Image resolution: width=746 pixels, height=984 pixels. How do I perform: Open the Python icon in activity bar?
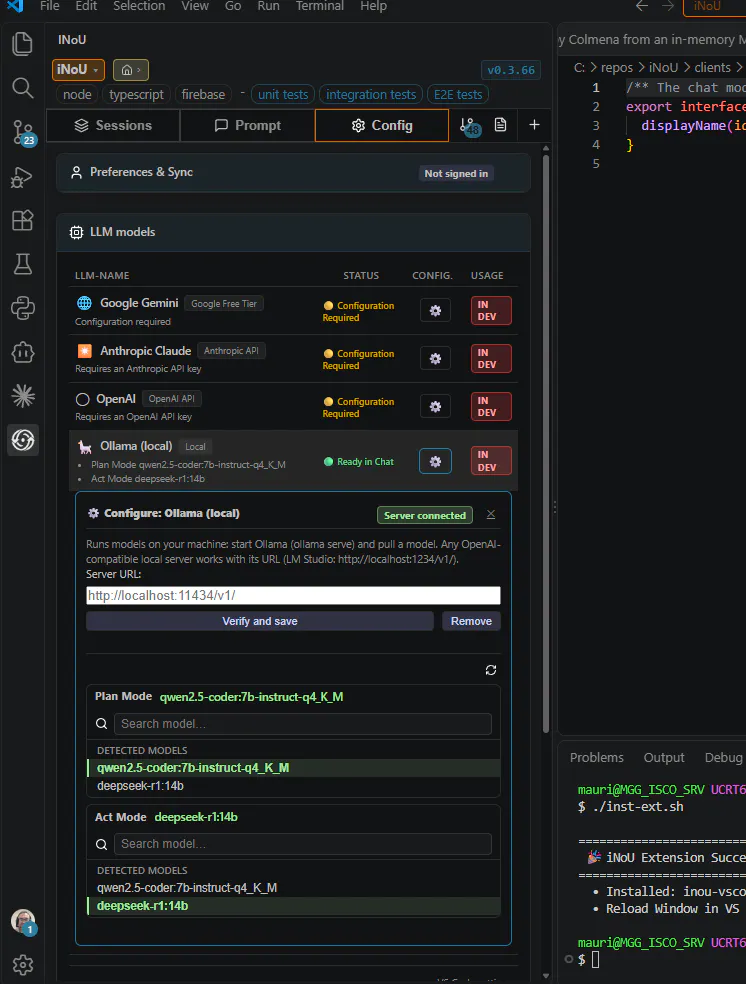click(23, 308)
